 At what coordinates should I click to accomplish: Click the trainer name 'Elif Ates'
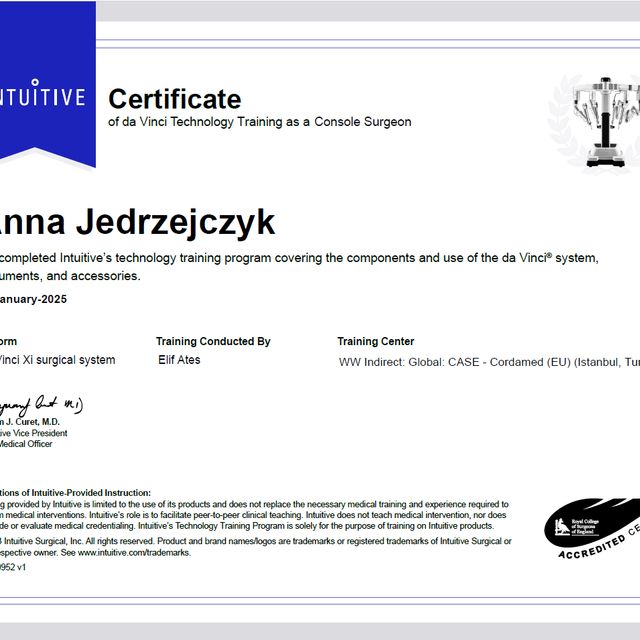179,360
